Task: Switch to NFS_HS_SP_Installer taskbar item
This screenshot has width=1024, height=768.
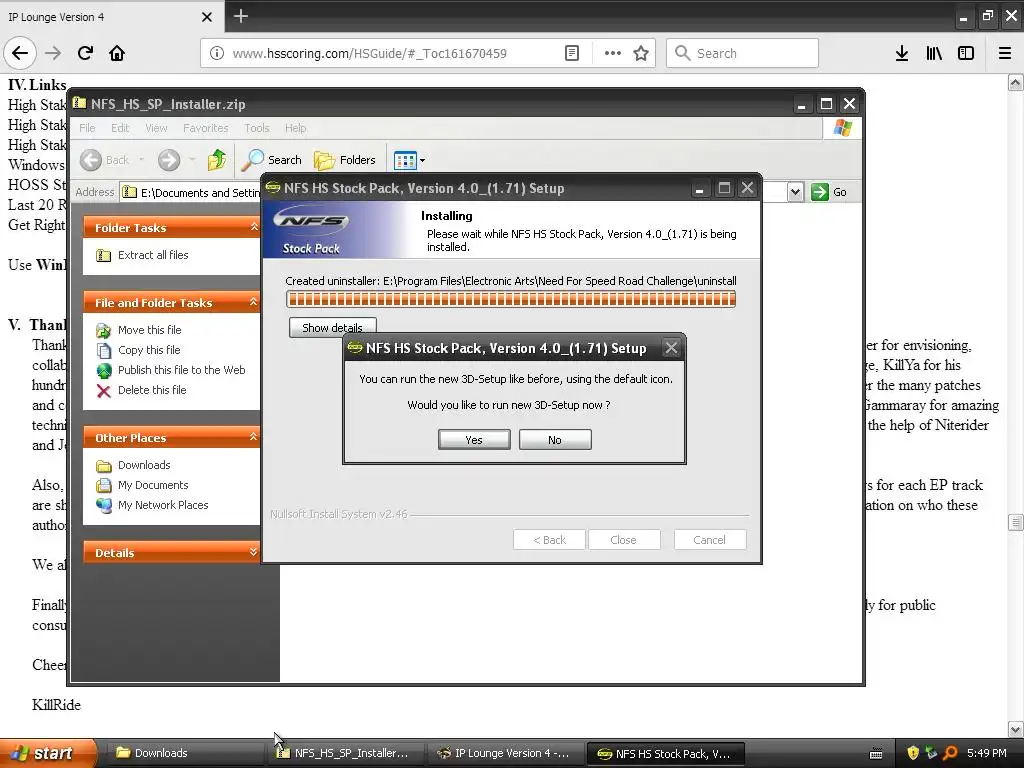Action: [345, 753]
